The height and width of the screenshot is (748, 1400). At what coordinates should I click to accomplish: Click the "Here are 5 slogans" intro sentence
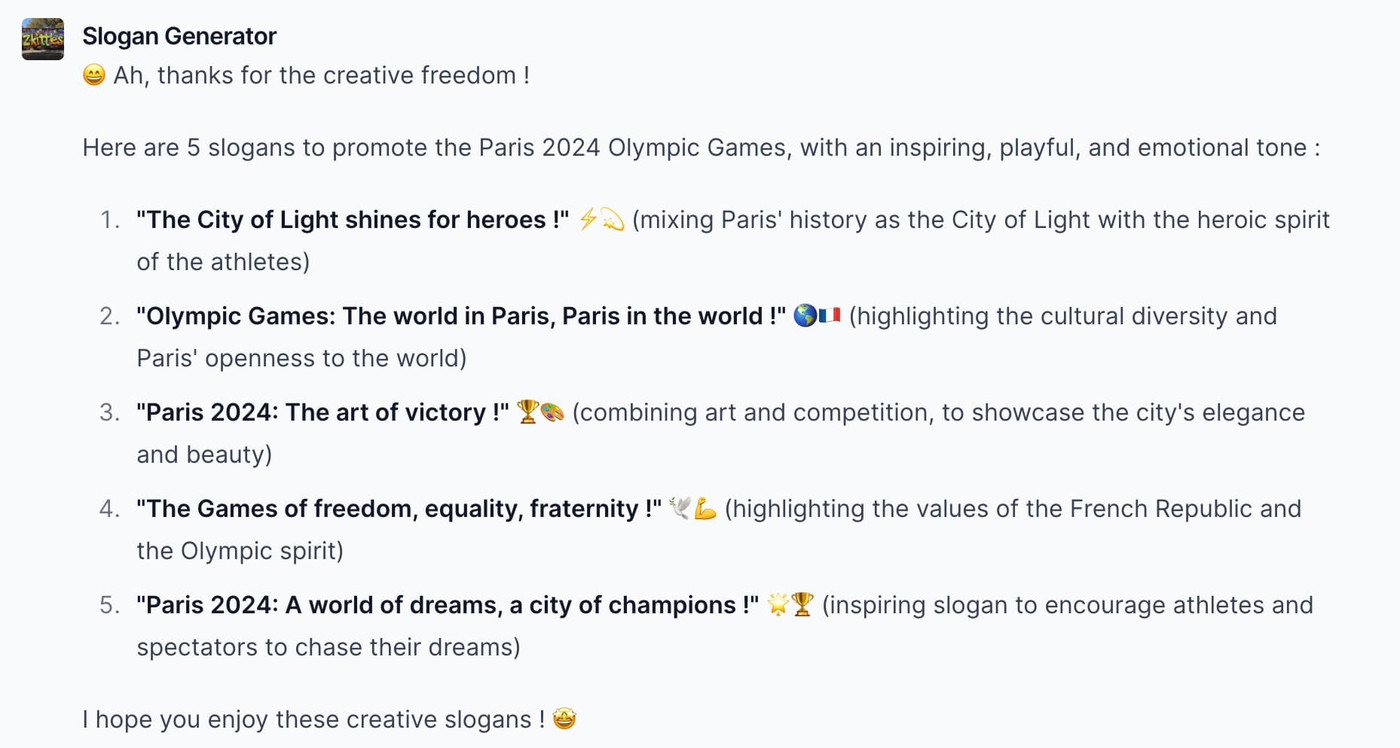tap(701, 148)
